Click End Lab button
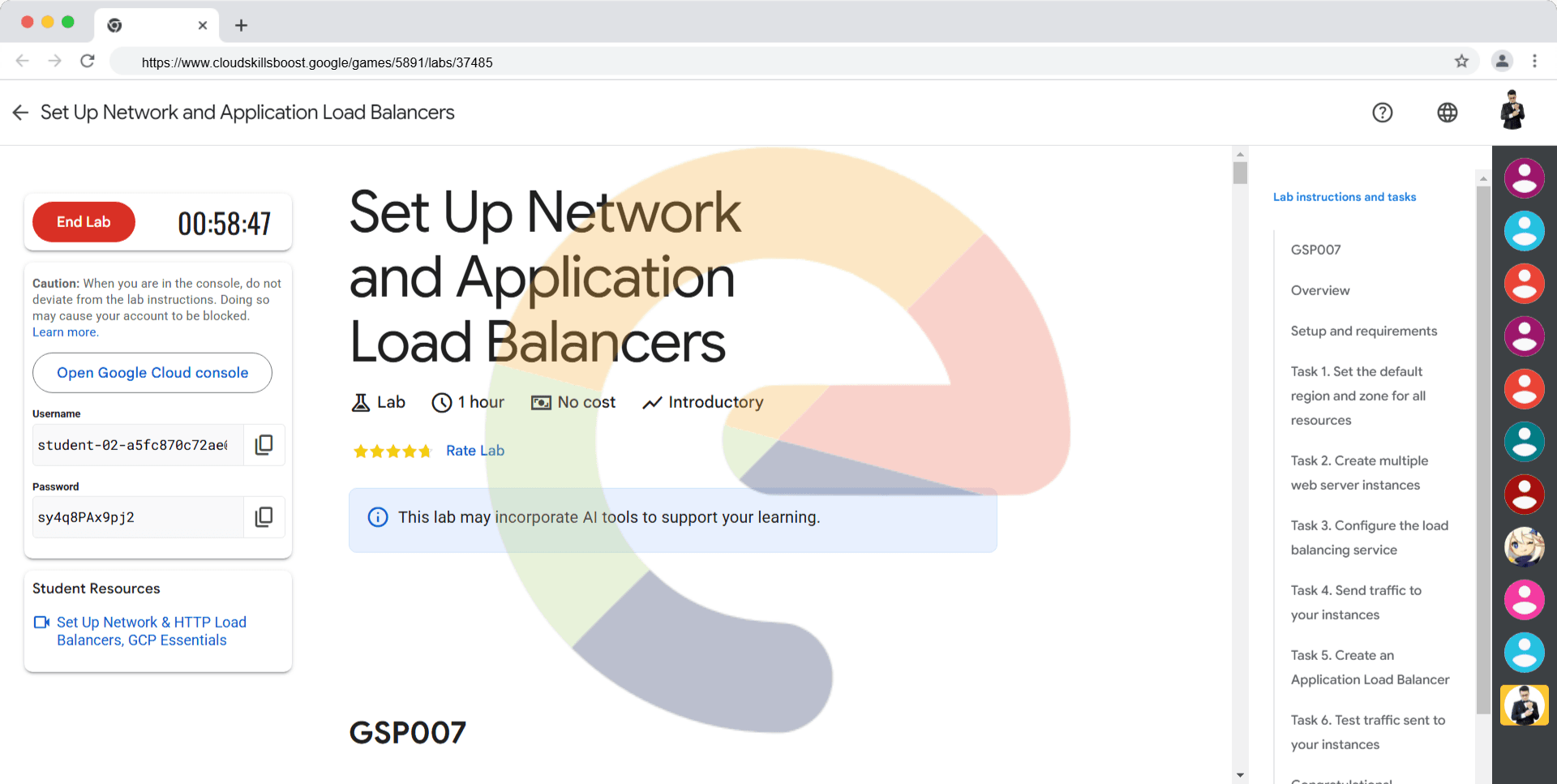Screen dimensions: 1557x784 click(84, 222)
